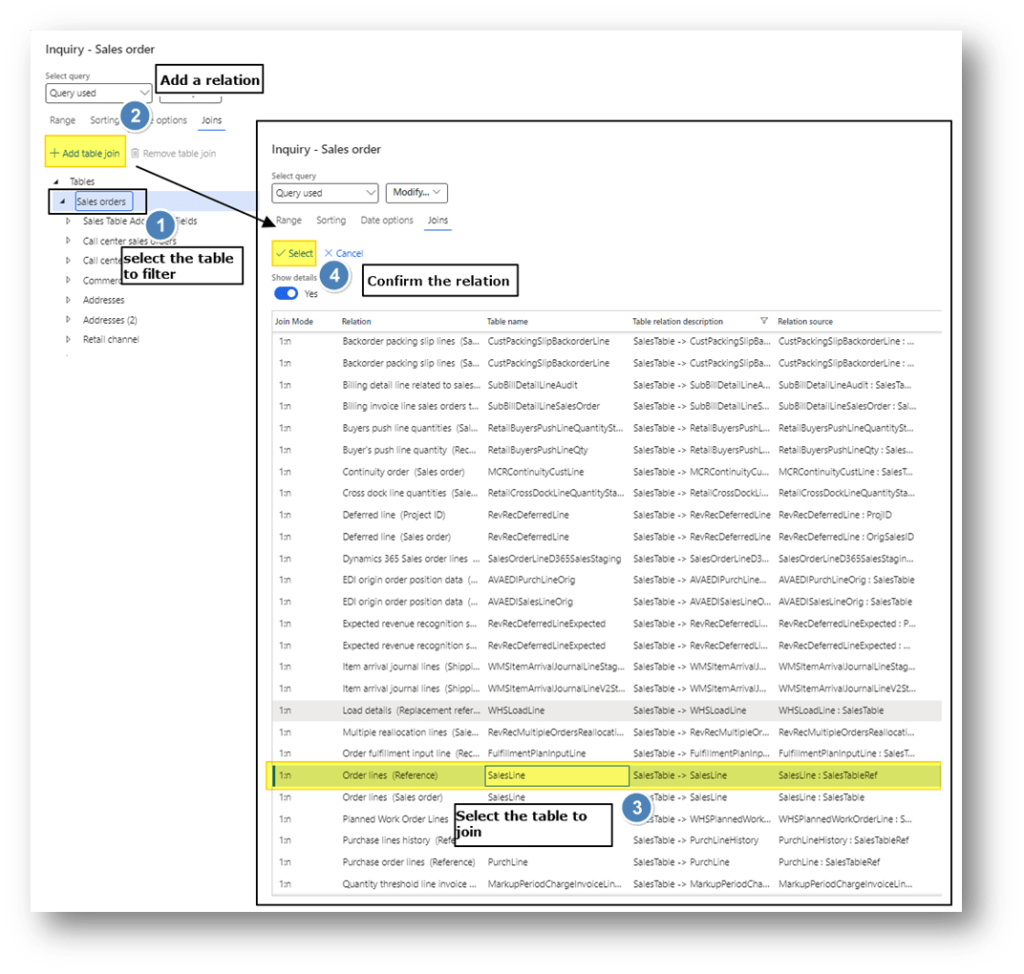Image resolution: width=1024 pixels, height=974 pixels.
Task: Click the plus icon on Add table join
Action: point(55,153)
